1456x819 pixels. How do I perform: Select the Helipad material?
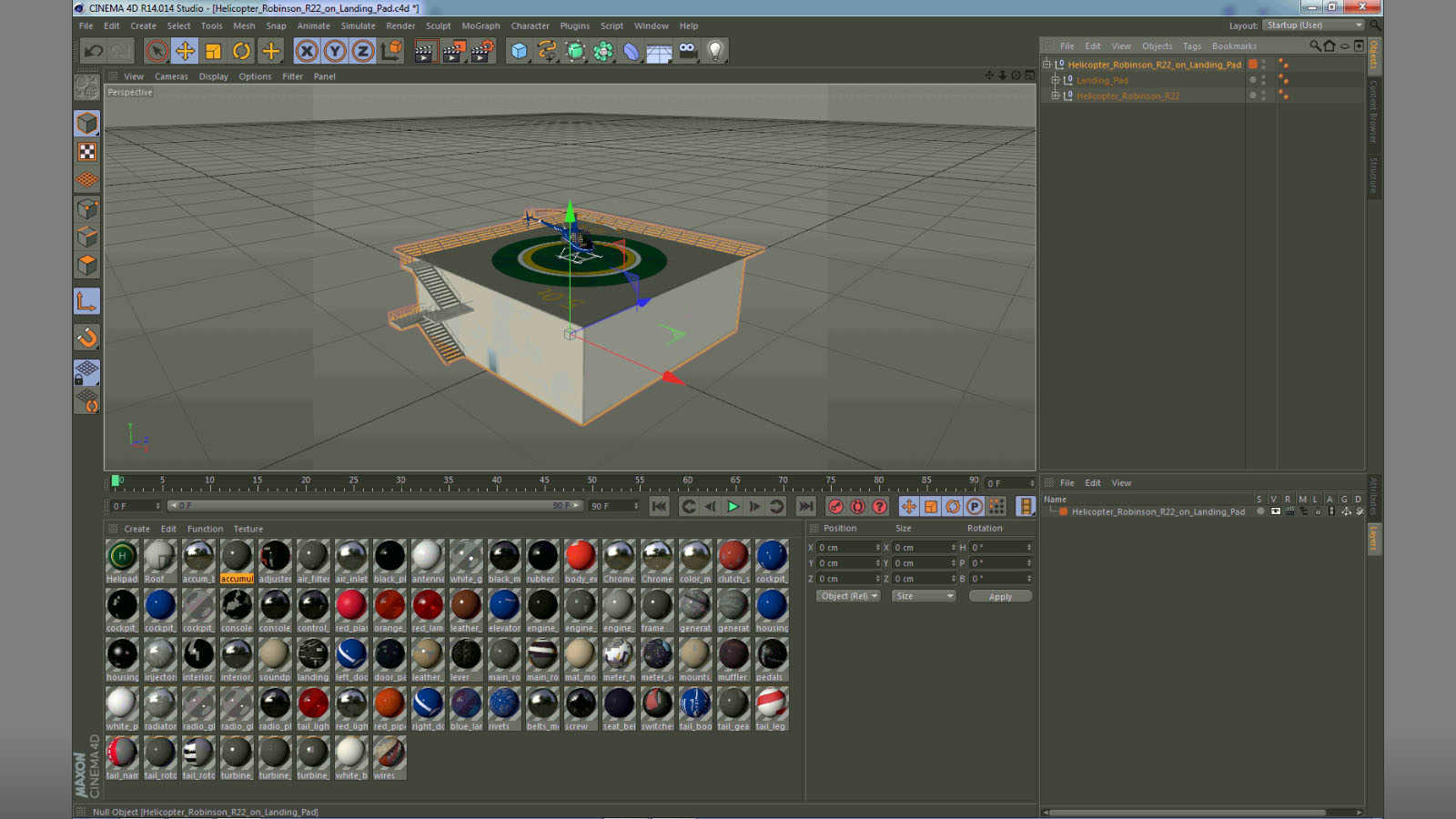pos(122,561)
